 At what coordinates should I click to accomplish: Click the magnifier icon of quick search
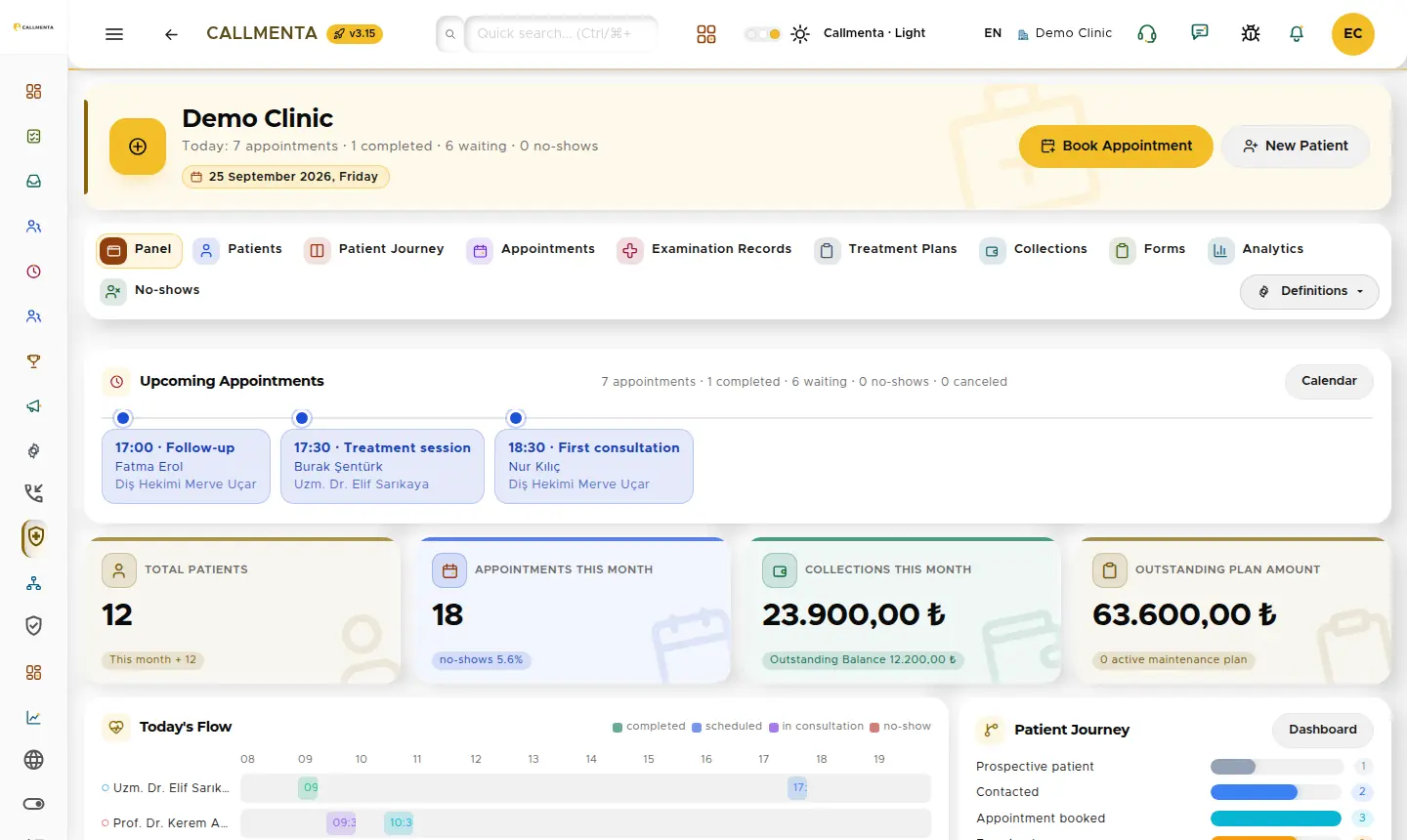pyautogui.click(x=450, y=34)
